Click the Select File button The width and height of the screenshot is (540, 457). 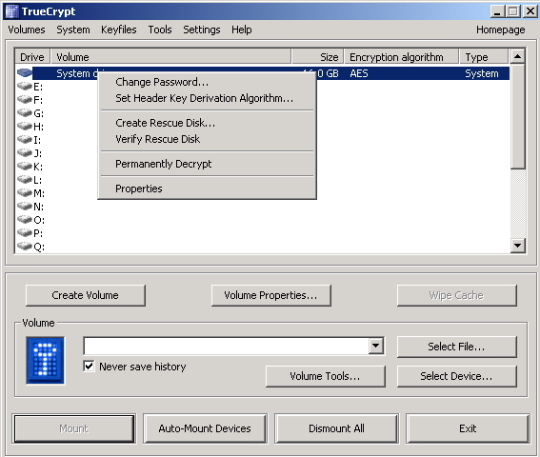[x=457, y=346]
